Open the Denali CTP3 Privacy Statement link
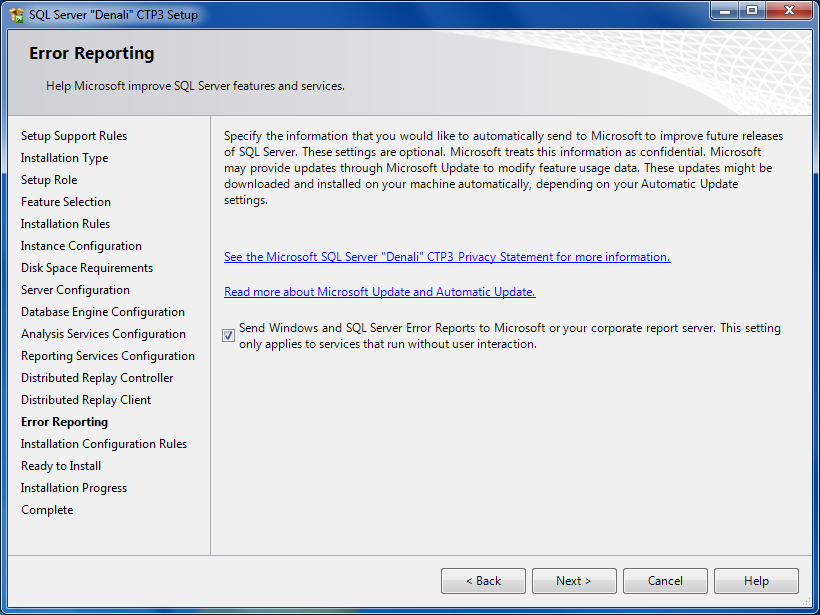820x615 pixels. point(447,257)
